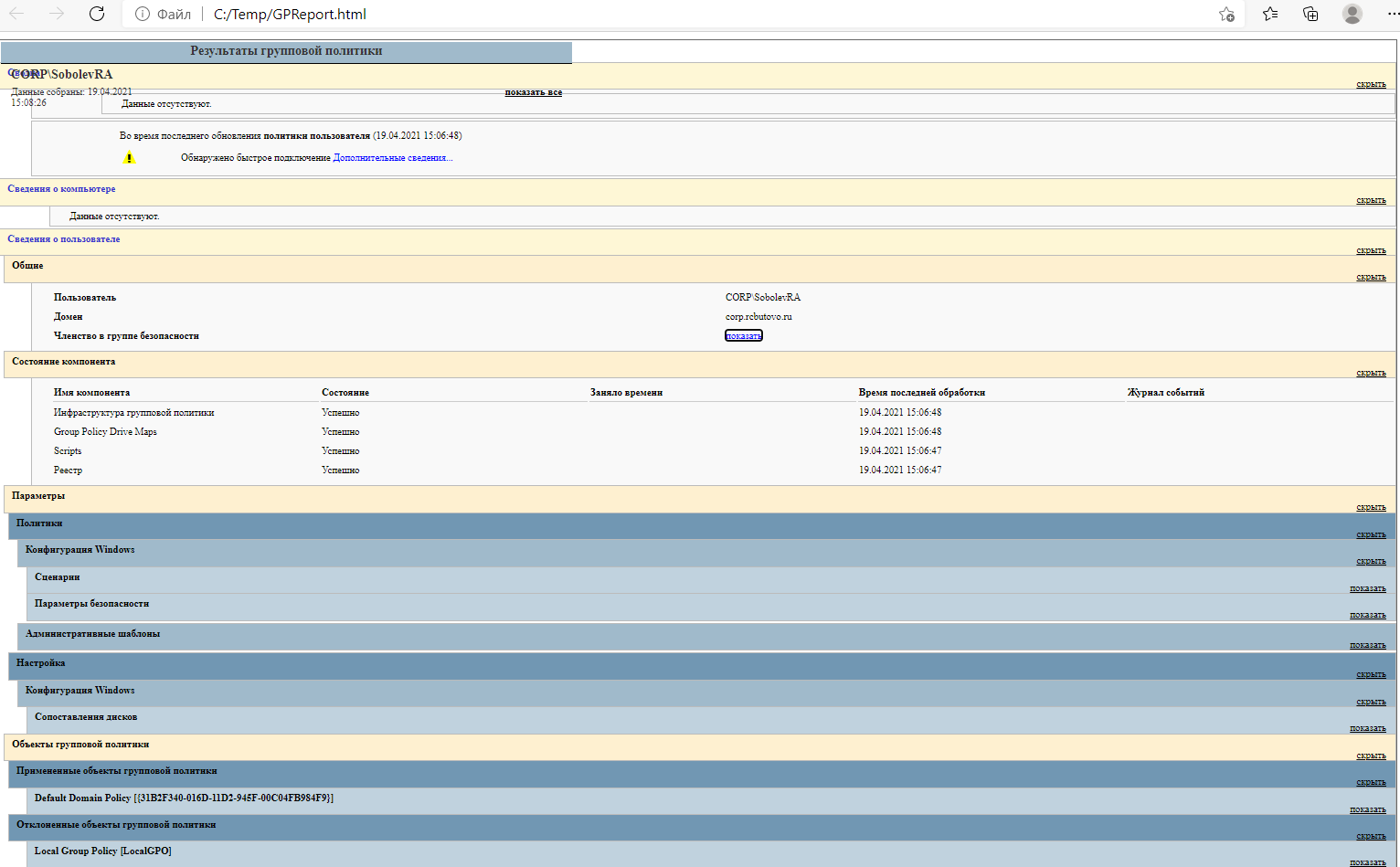The image size is (1400, 867).
Task: Click time '19.04.2021 15:06:47' for Реестр
Action: coord(900,471)
